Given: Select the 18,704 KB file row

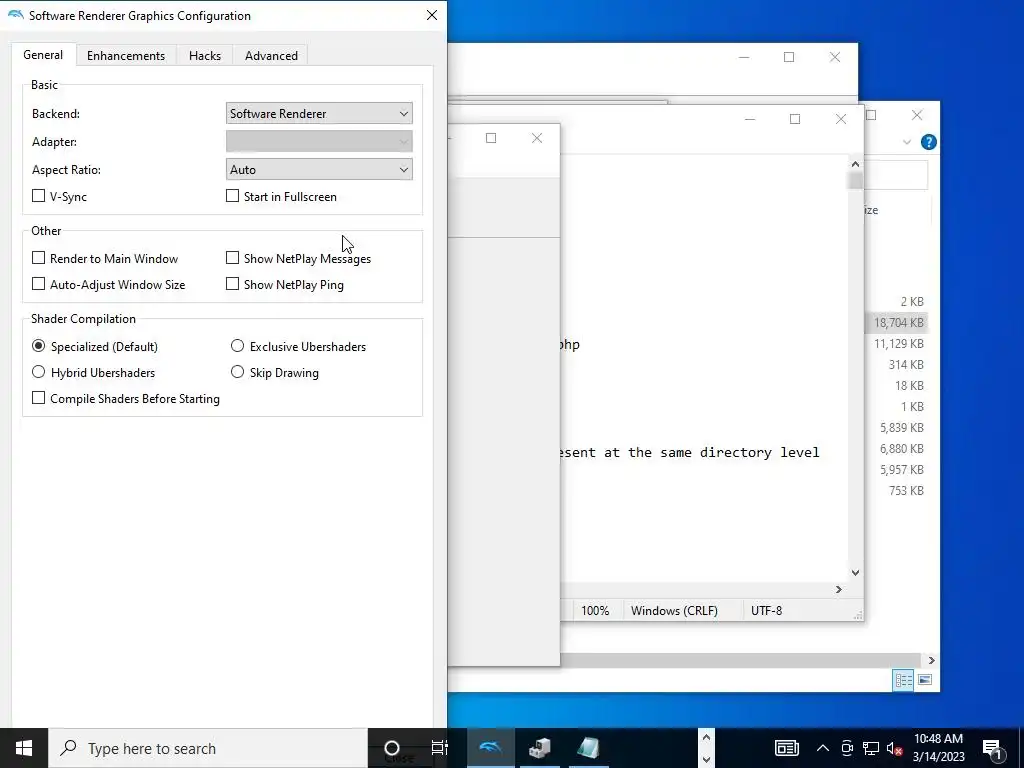Looking at the screenshot, I should 899,323.
